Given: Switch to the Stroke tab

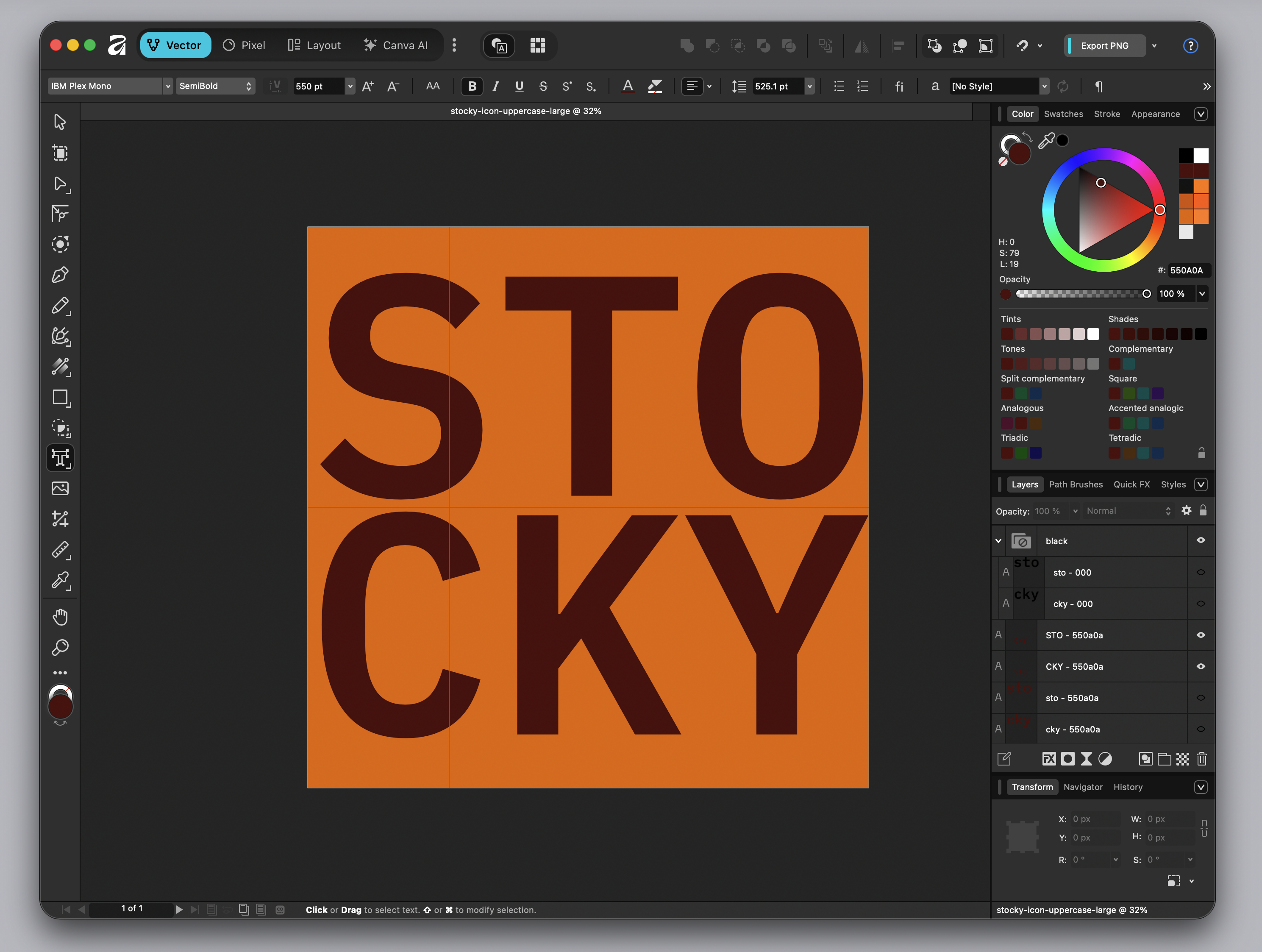Looking at the screenshot, I should [x=1107, y=114].
